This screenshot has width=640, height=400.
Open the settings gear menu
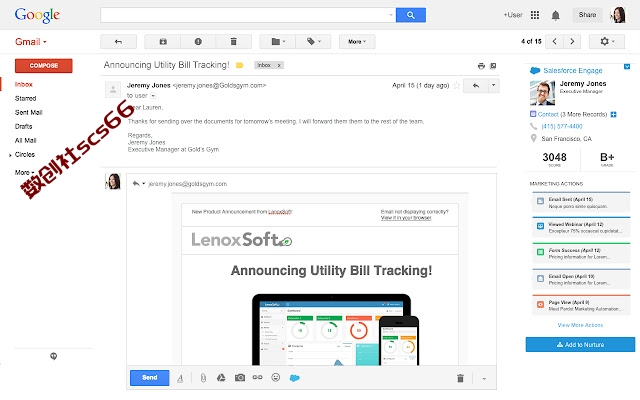(607, 41)
